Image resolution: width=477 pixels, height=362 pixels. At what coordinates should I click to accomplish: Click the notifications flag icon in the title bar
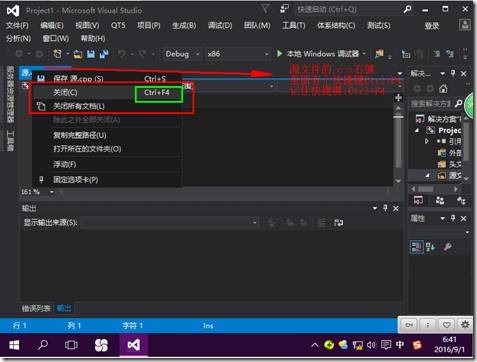click(x=265, y=9)
